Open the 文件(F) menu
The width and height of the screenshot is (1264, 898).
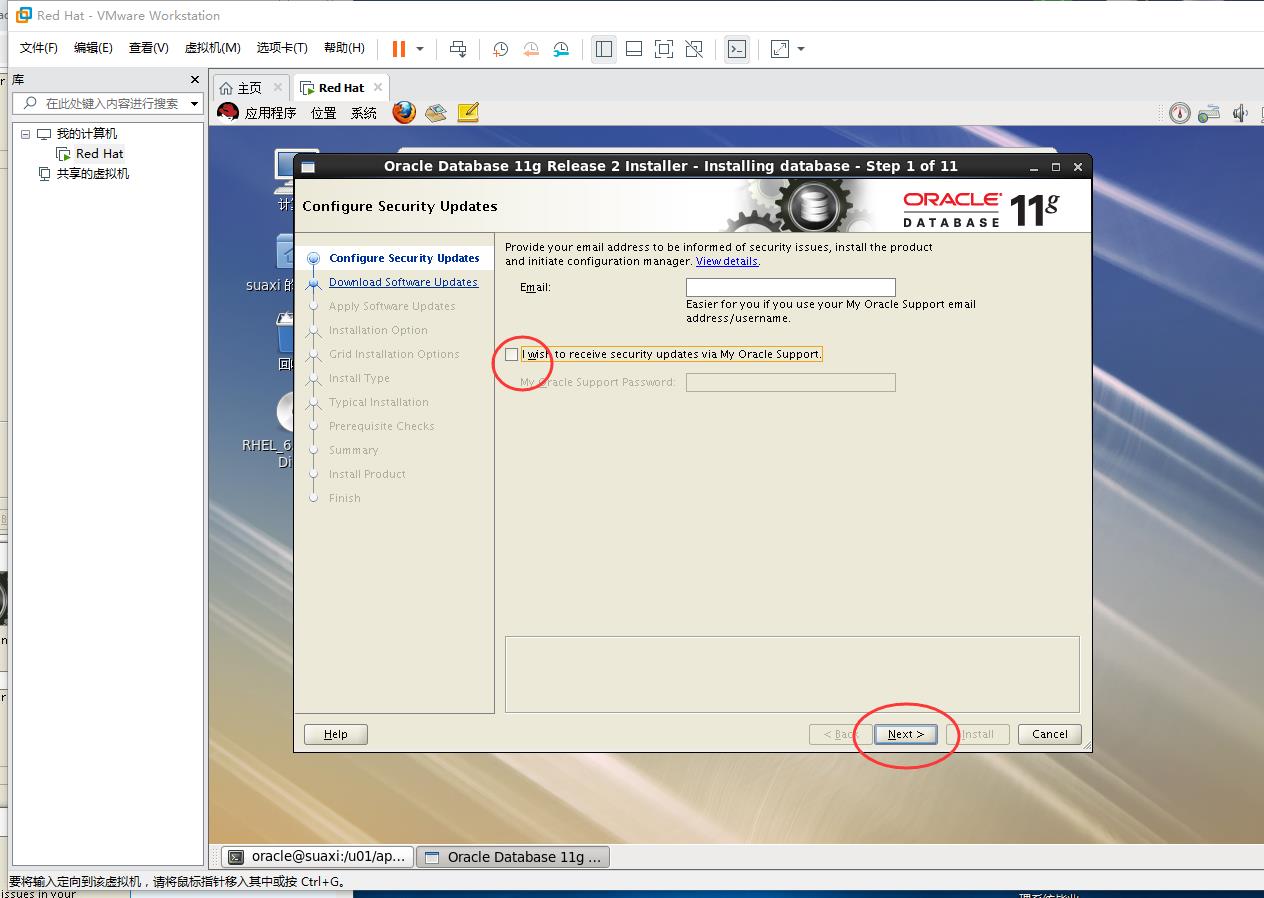coord(39,48)
